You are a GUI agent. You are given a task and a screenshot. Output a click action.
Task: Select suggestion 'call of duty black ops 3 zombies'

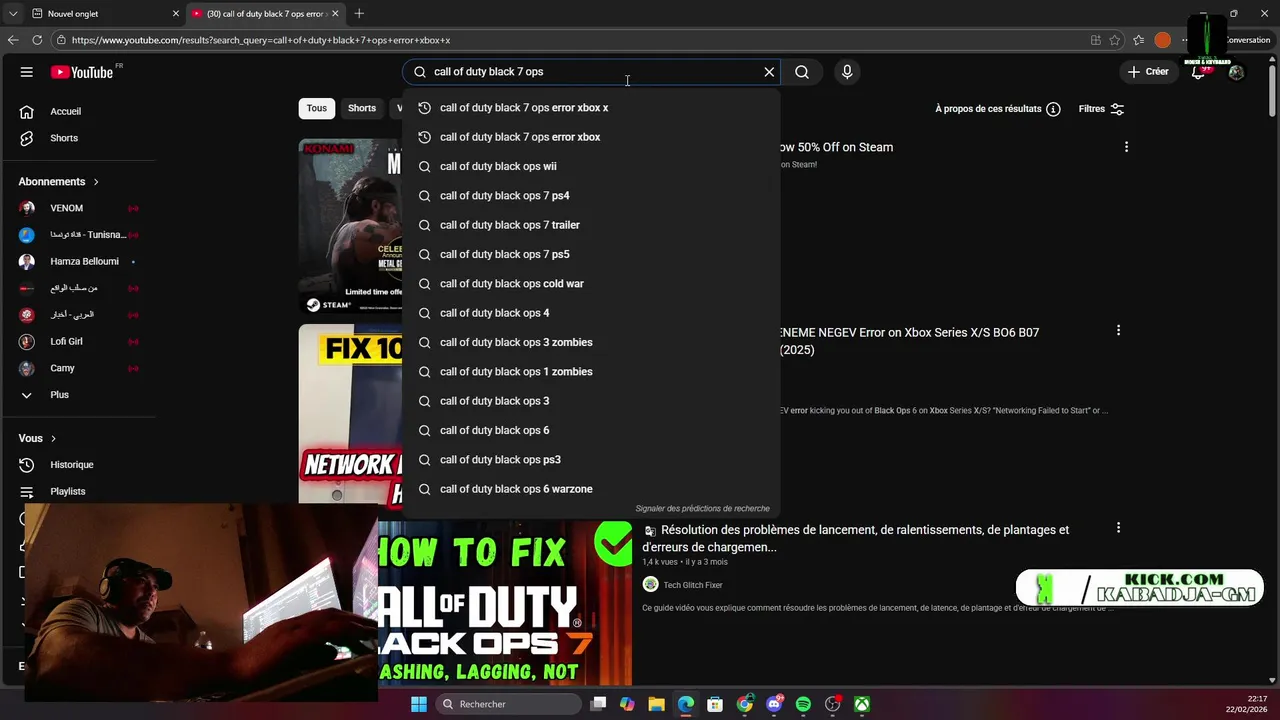pos(590,342)
